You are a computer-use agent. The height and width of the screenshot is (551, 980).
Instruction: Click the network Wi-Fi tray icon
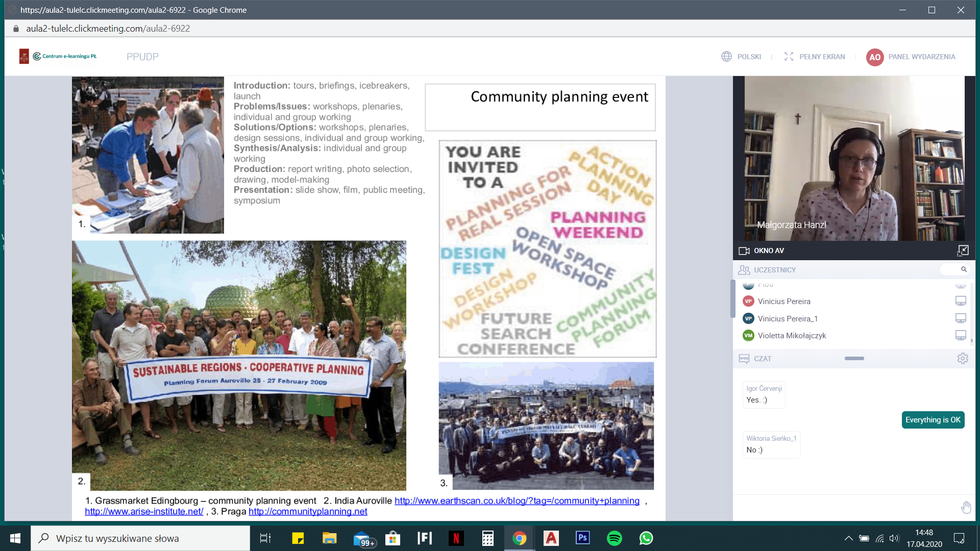(879, 539)
